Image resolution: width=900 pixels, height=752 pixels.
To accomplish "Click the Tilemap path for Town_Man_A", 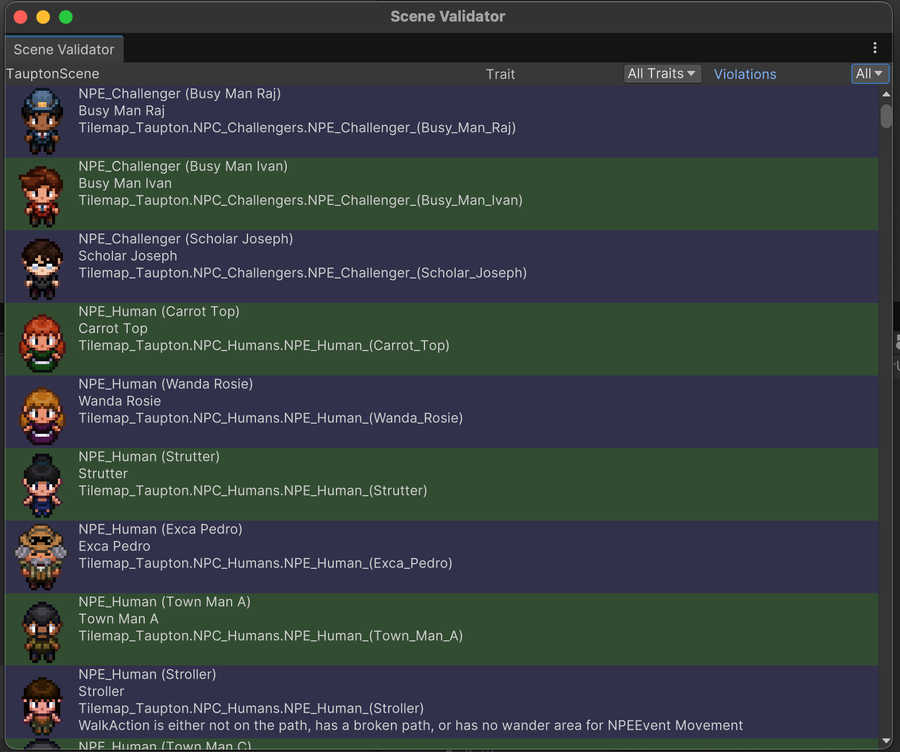I will [x=271, y=636].
